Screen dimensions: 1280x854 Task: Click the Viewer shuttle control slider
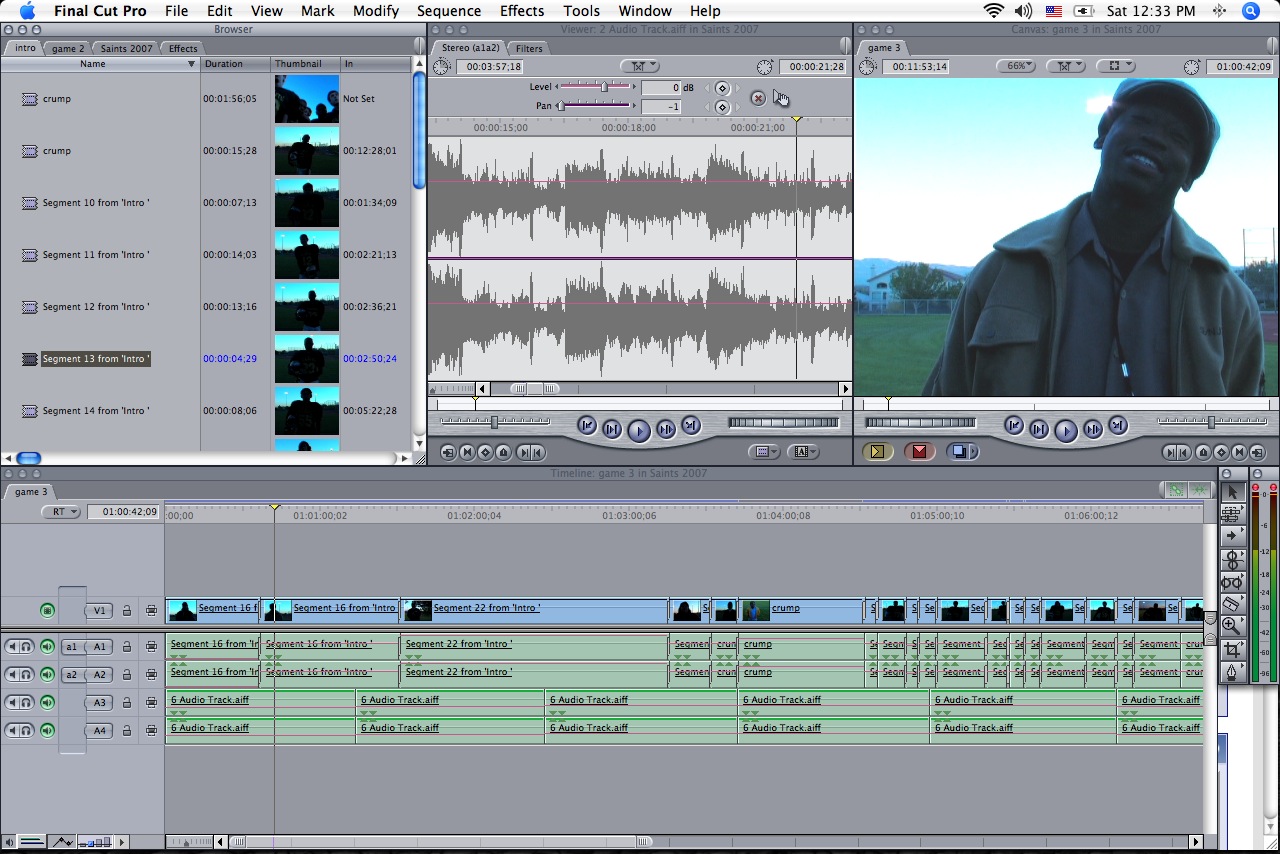[495, 422]
